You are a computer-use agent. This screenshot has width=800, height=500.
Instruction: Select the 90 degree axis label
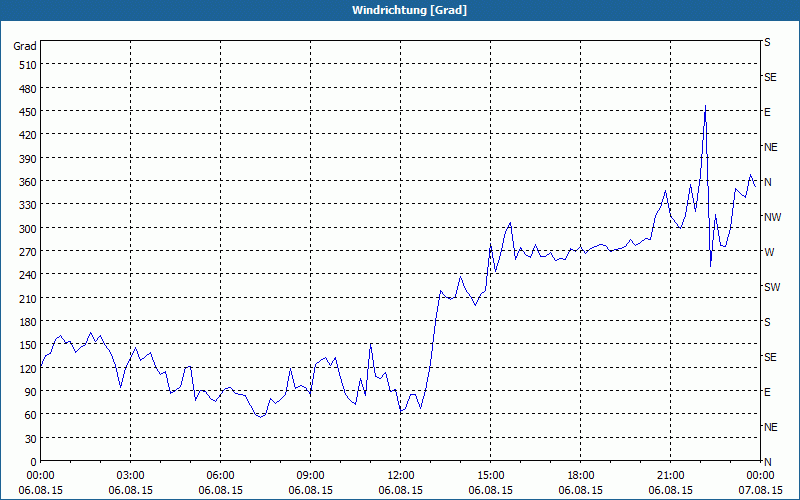(27, 392)
